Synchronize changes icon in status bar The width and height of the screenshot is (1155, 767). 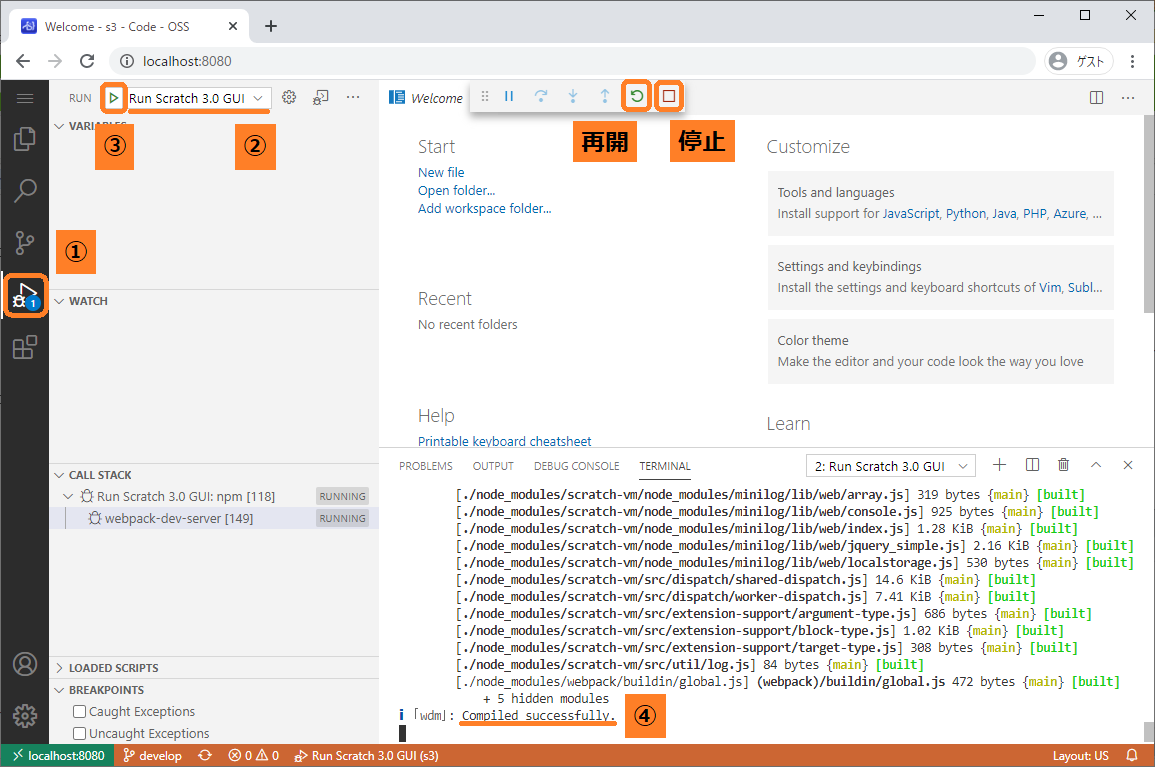pyautogui.click(x=205, y=755)
